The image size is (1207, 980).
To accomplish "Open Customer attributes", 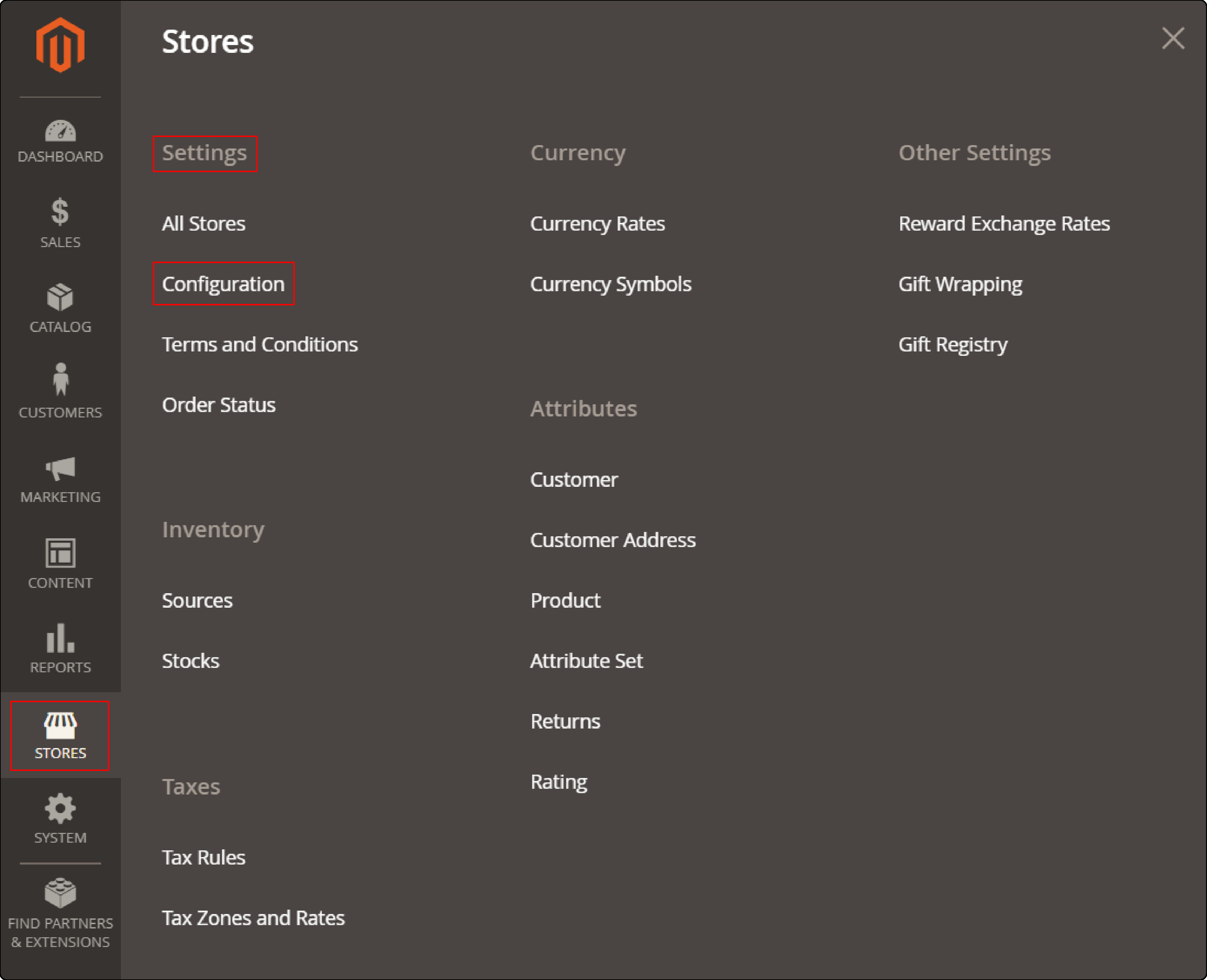I will 574,479.
